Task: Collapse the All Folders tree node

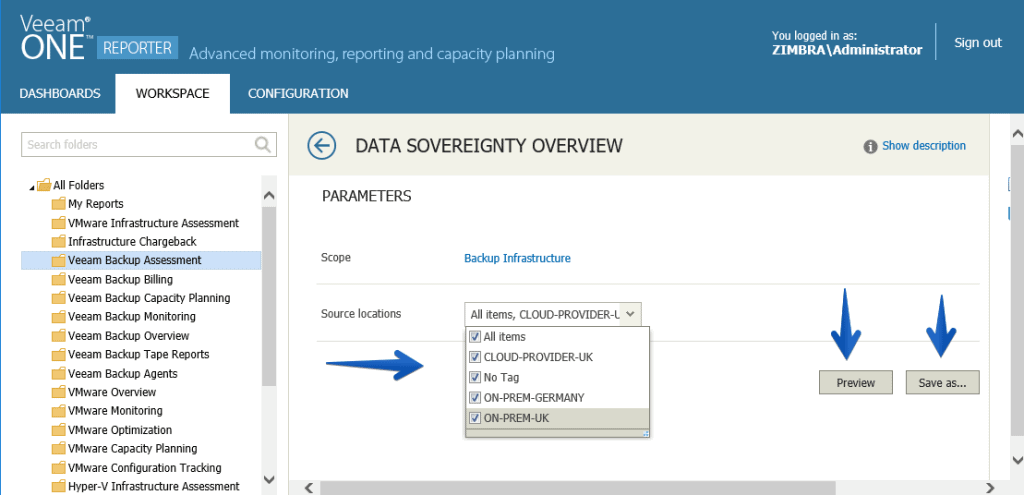Action: [31, 187]
